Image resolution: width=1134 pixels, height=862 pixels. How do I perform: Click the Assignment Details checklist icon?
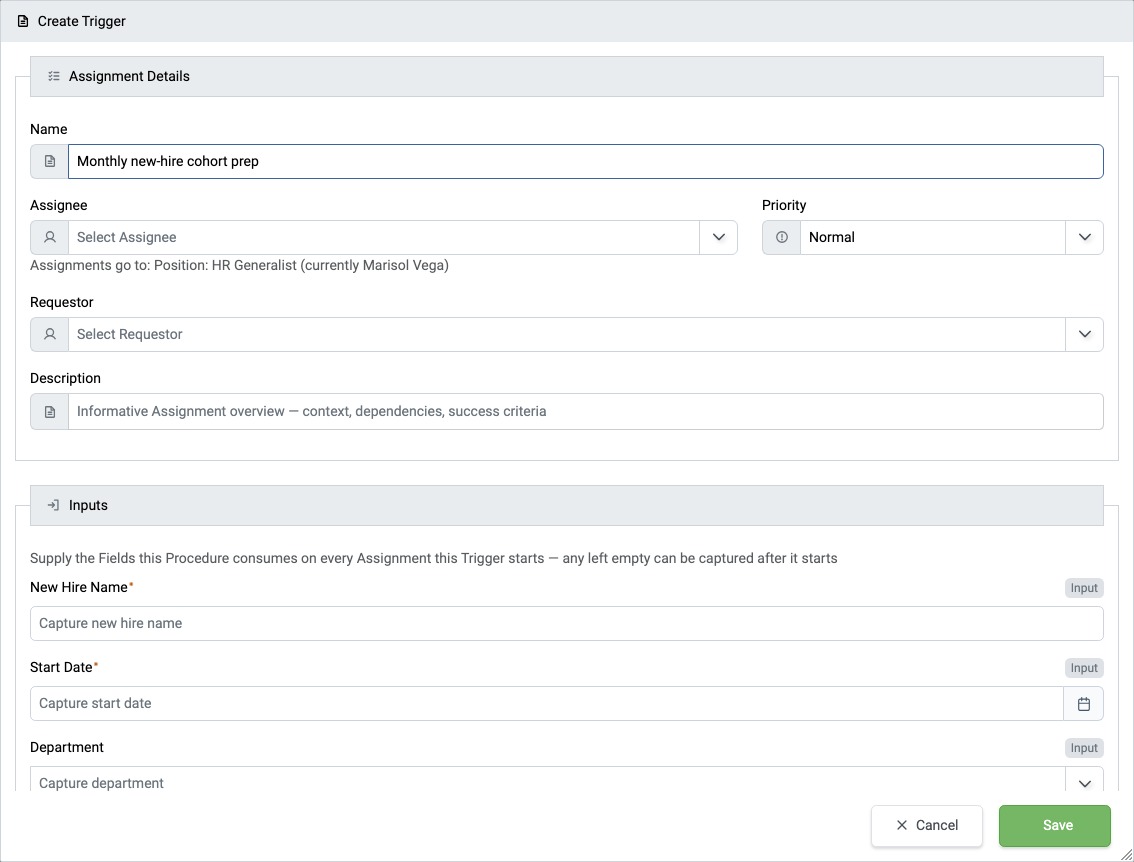tap(54, 76)
